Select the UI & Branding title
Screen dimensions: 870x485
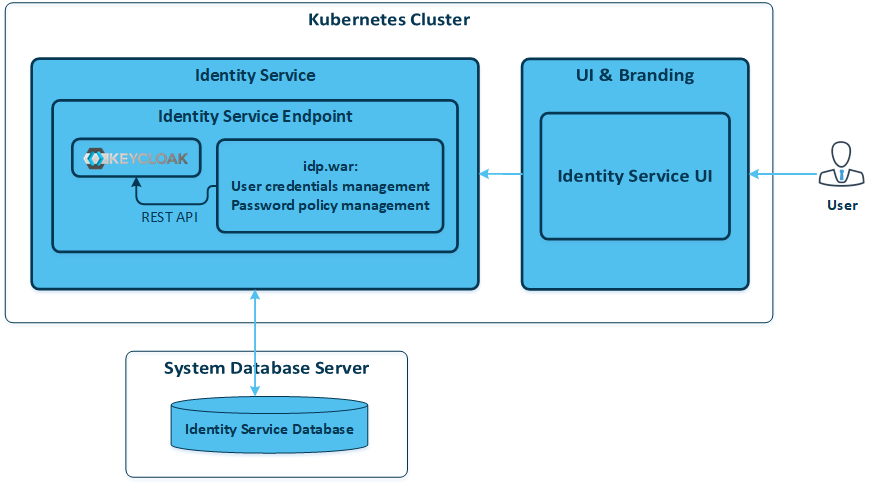pyautogui.click(x=635, y=75)
